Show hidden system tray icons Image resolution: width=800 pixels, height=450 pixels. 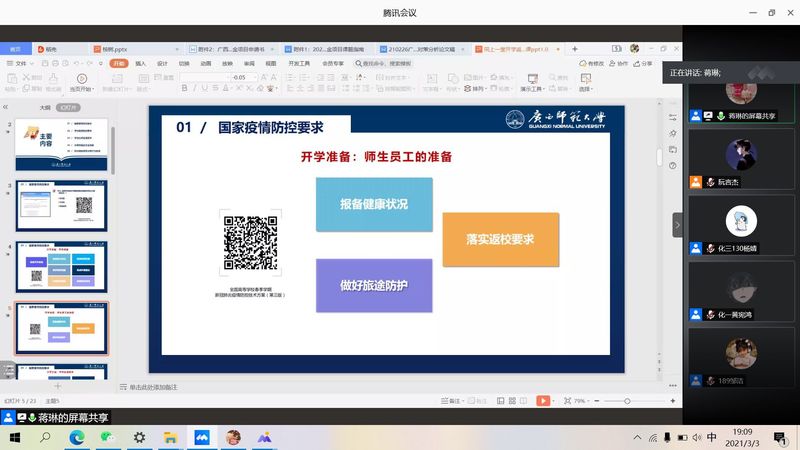pyautogui.click(x=637, y=437)
